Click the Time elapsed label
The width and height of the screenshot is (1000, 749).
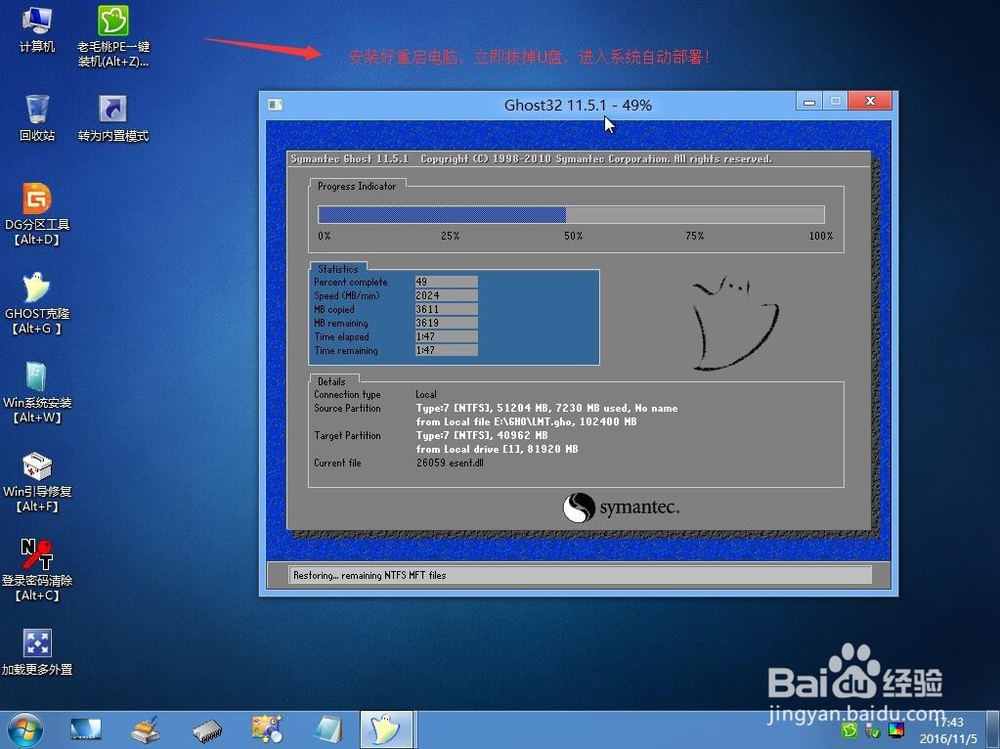pos(341,337)
